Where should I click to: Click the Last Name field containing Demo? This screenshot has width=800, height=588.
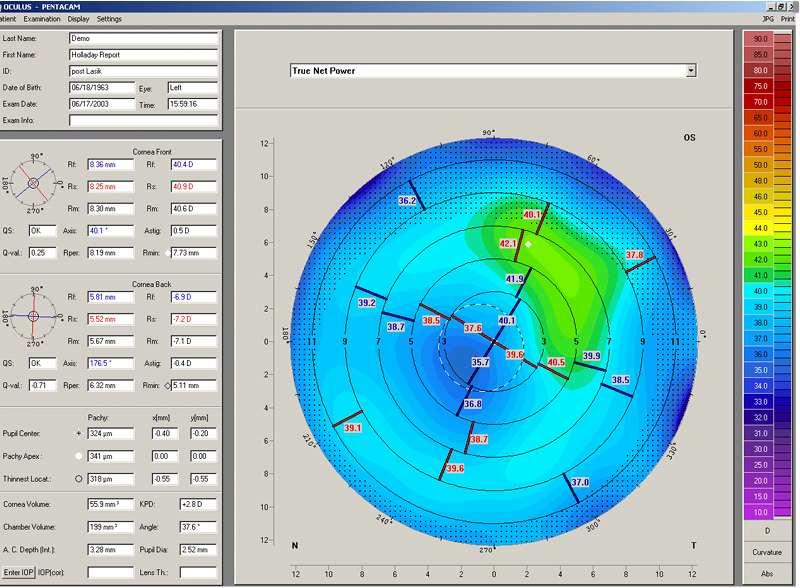coord(143,38)
